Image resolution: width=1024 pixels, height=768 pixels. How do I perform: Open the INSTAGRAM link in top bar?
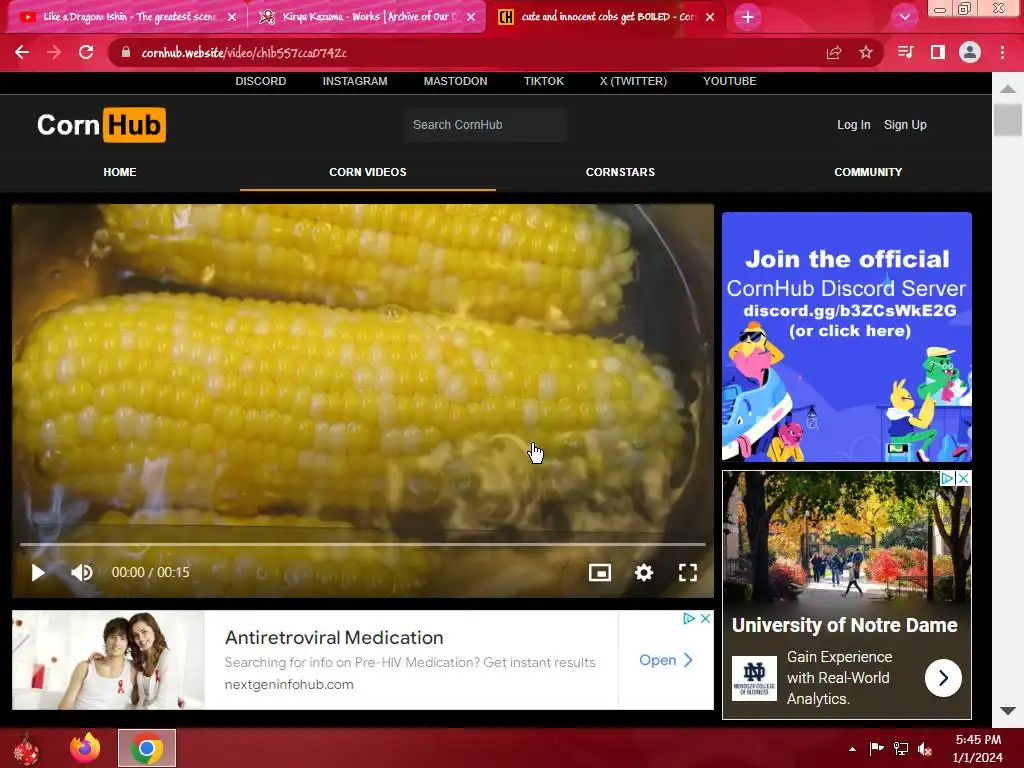tap(355, 81)
